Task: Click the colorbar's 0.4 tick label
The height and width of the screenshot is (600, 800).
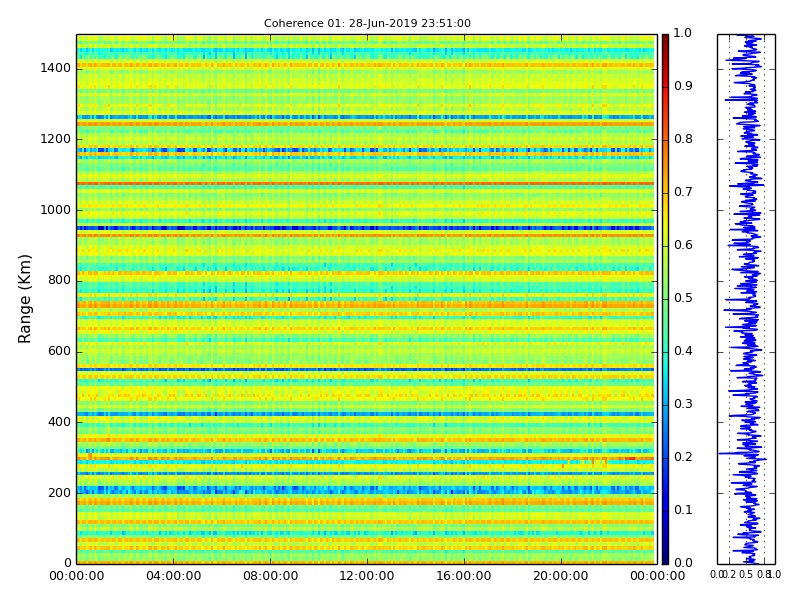Action: (683, 351)
